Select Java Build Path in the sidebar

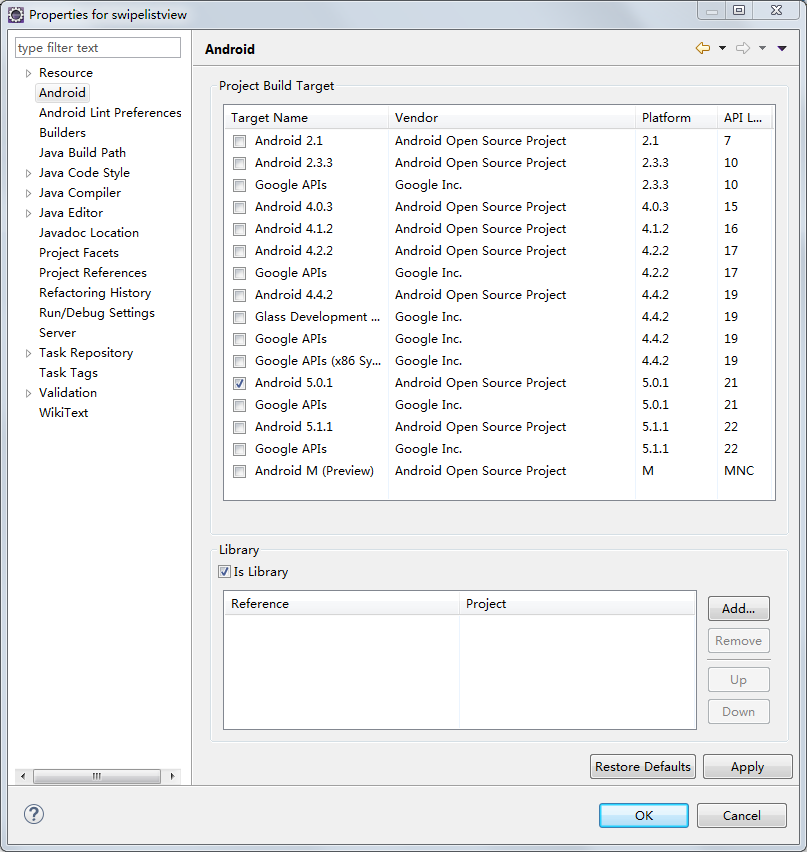(82, 153)
